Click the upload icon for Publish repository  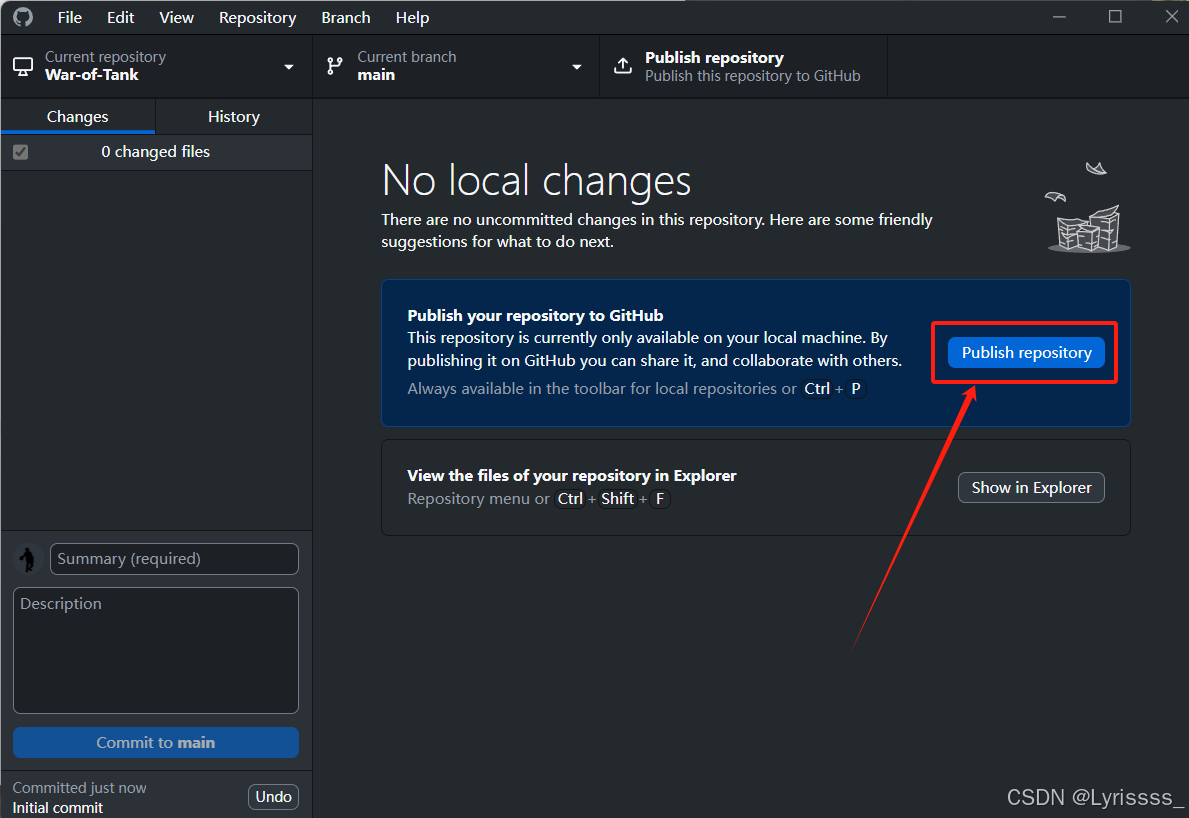623,66
